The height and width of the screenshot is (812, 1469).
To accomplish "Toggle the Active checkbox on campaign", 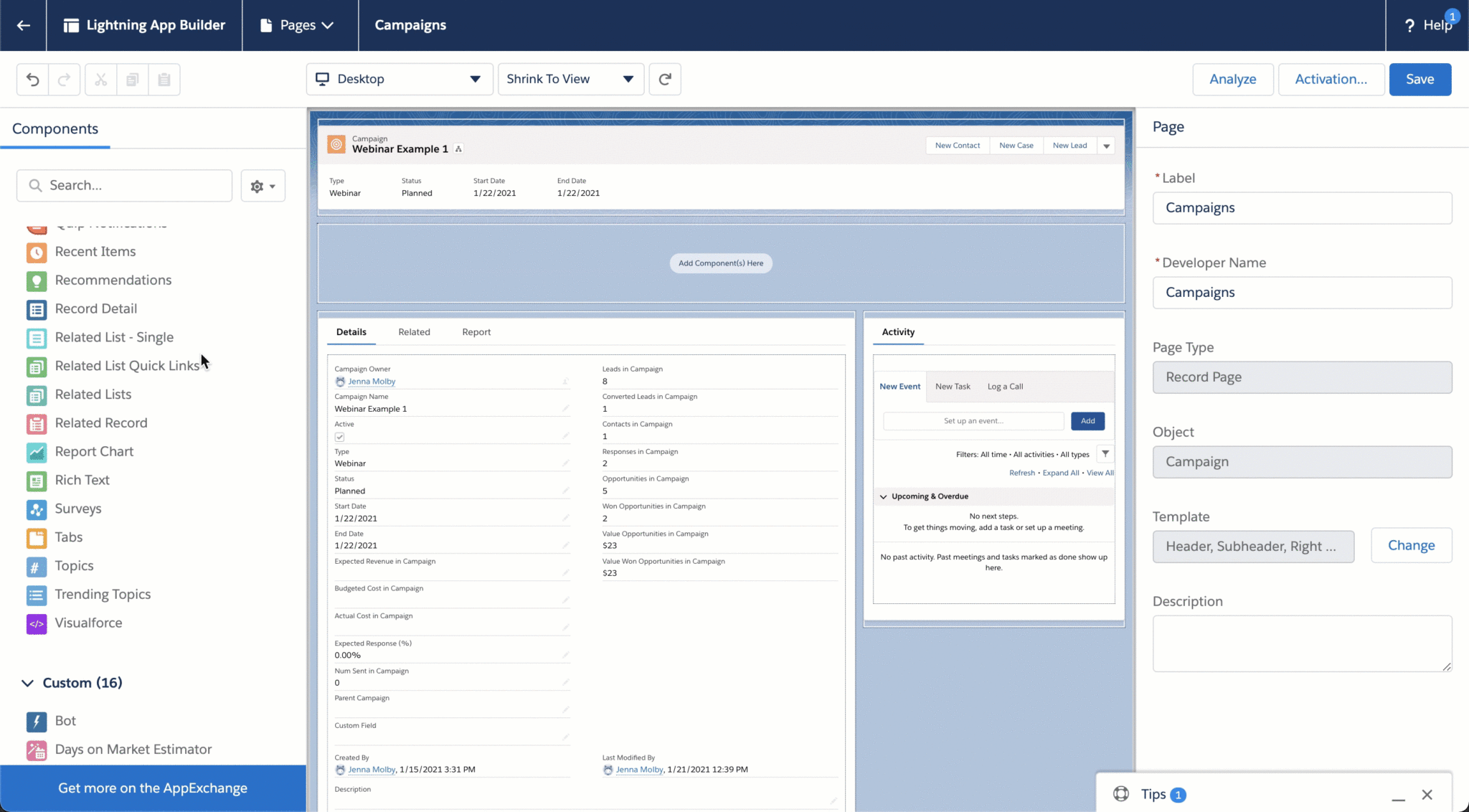I will pos(339,436).
